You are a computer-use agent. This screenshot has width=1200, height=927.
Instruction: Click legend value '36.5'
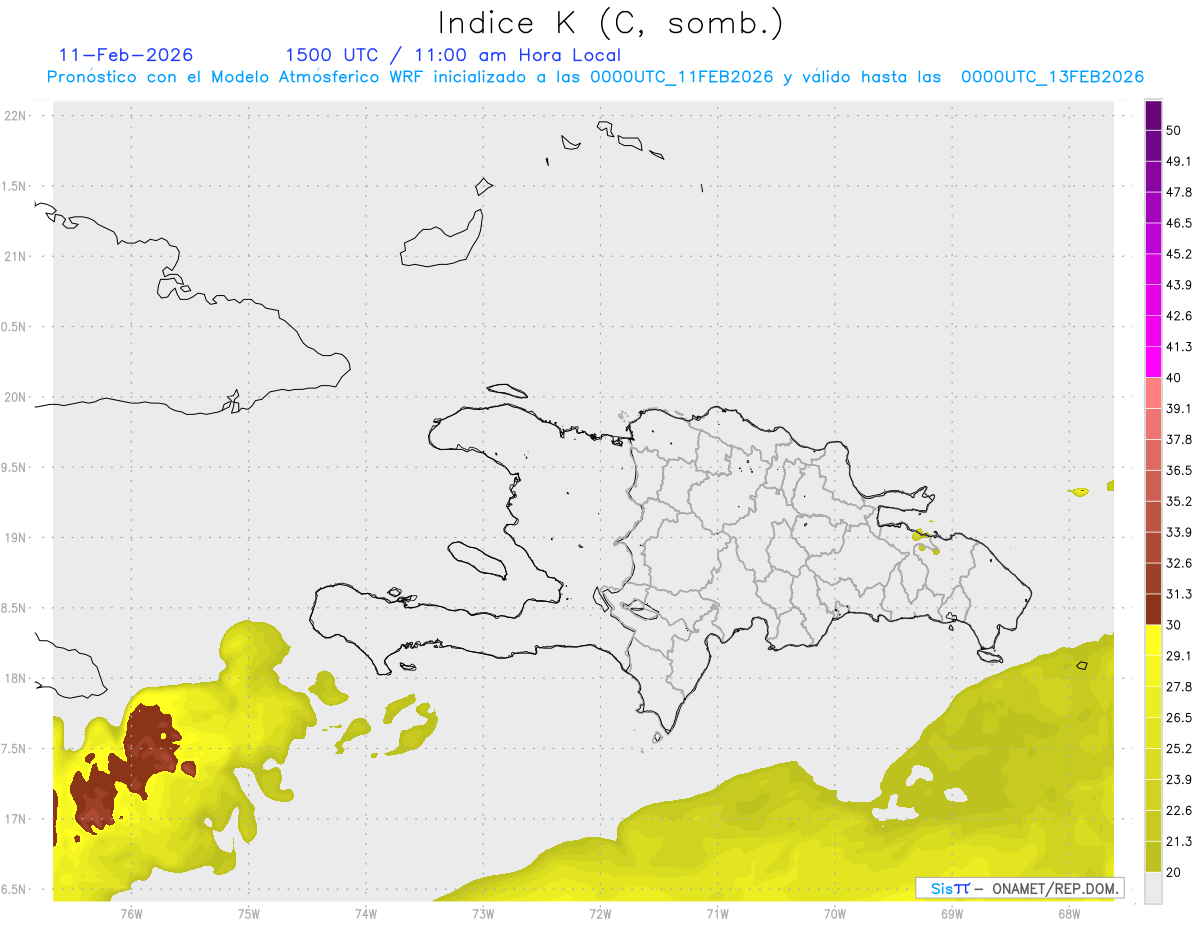click(1179, 470)
